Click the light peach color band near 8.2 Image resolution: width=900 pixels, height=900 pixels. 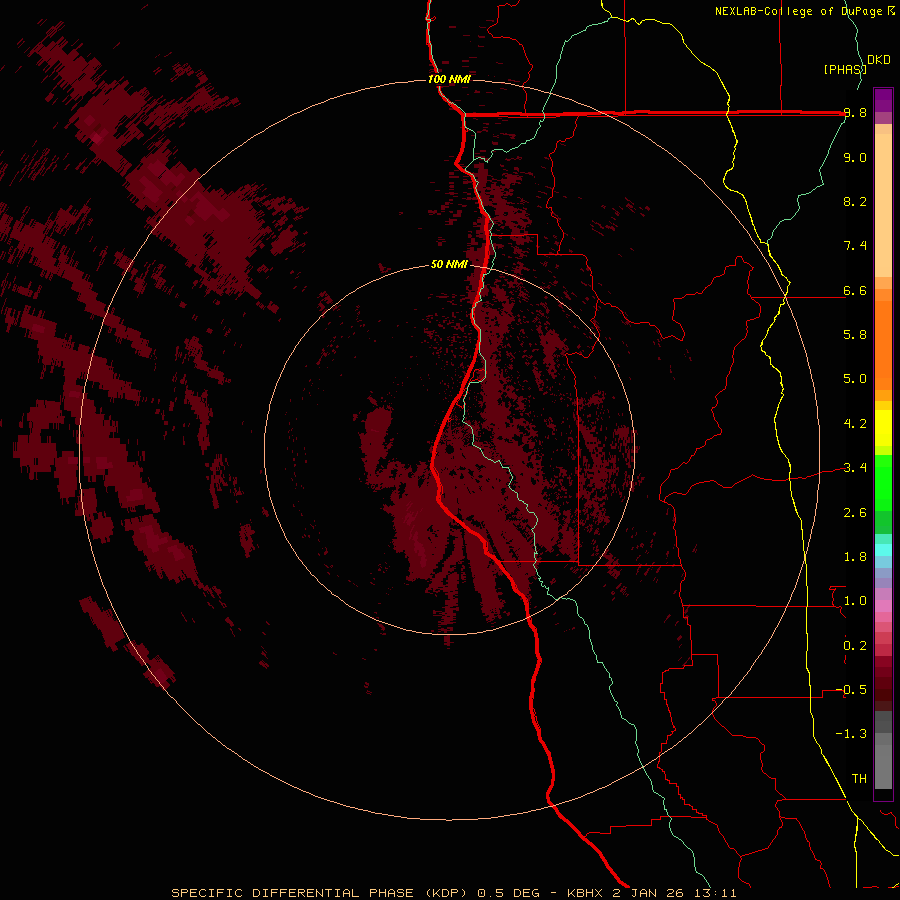883,207
